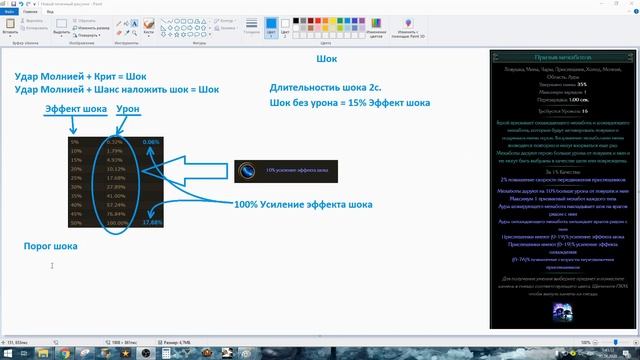This screenshot has height=360, width=640.
Task: Click the zoom out minus button
Action: (596, 342)
